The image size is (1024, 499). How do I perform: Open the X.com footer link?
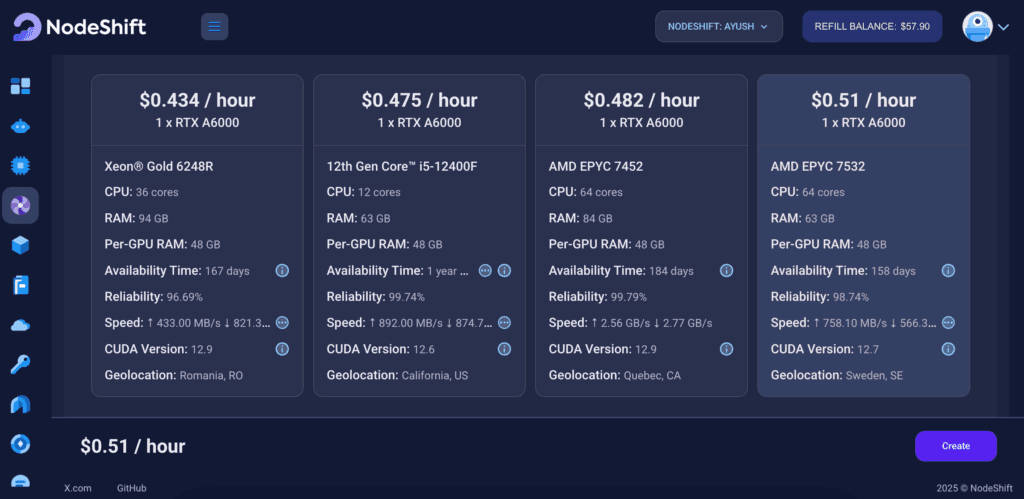click(x=78, y=488)
